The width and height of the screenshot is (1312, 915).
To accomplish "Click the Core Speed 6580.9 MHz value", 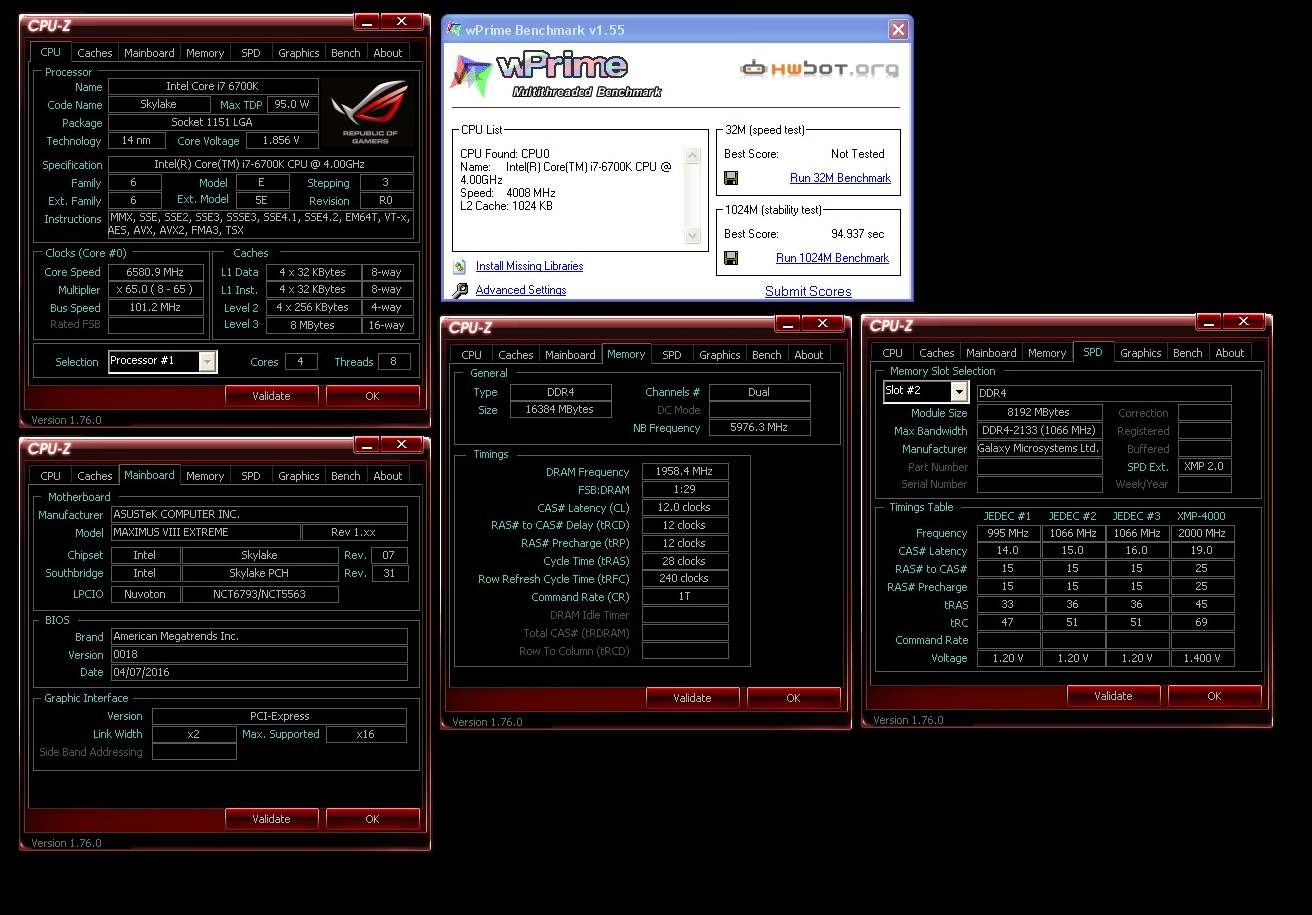I will 156,272.
